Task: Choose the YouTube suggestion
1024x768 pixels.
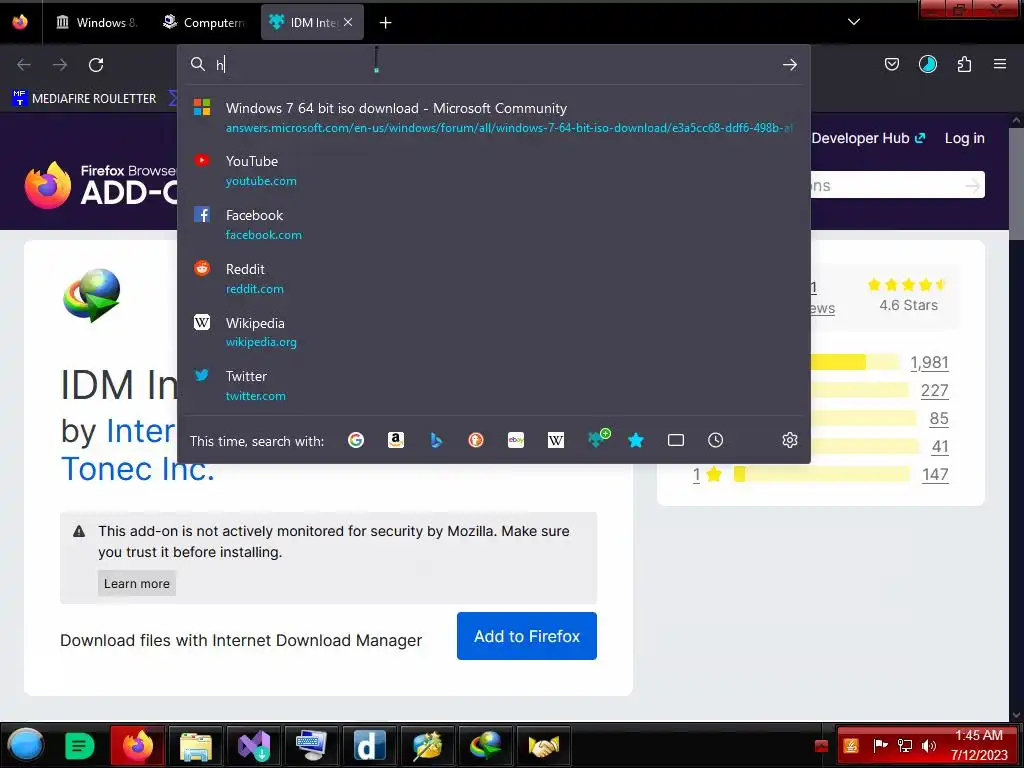Action: click(x=493, y=170)
